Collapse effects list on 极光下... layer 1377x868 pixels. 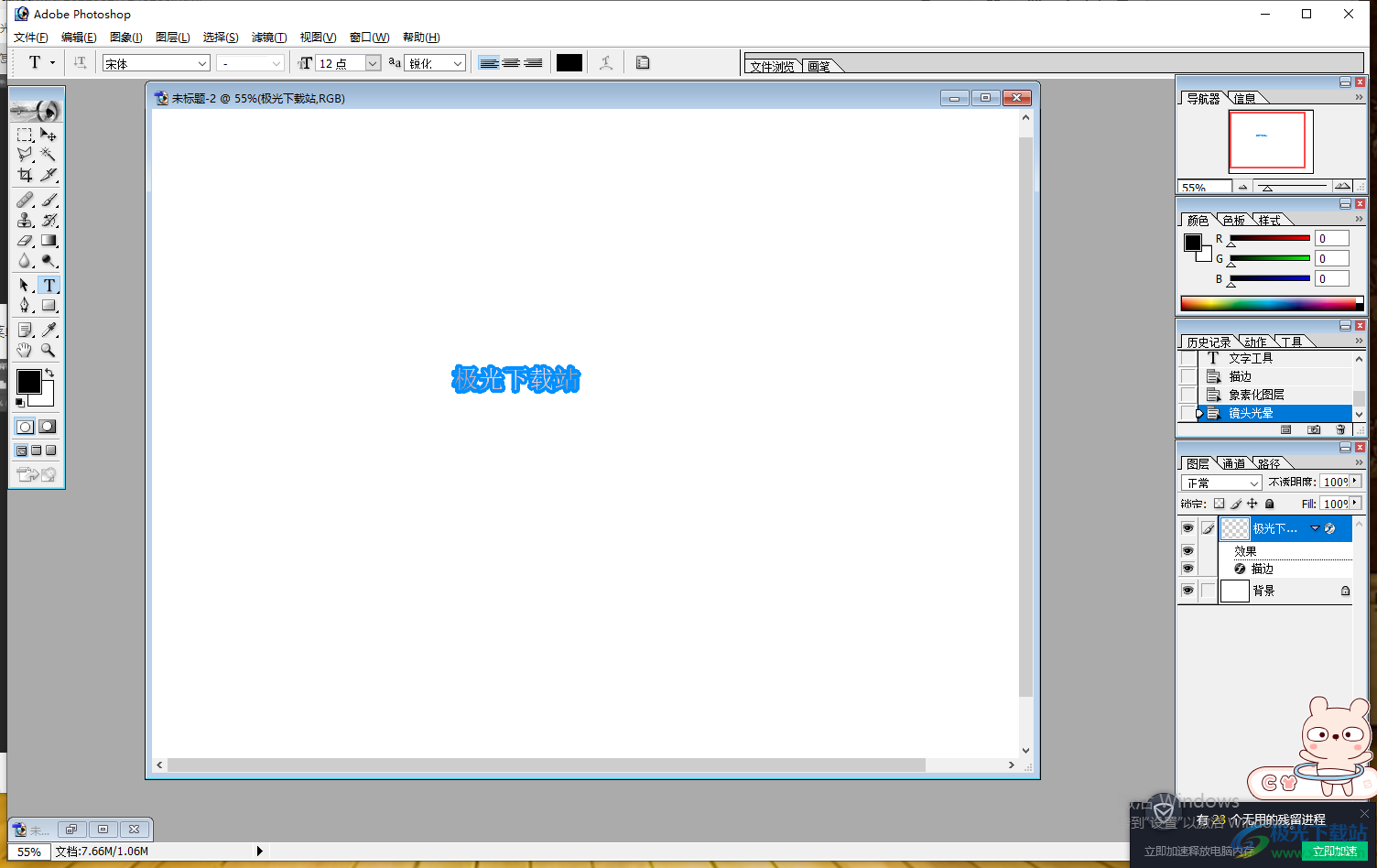pyautogui.click(x=1315, y=528)
